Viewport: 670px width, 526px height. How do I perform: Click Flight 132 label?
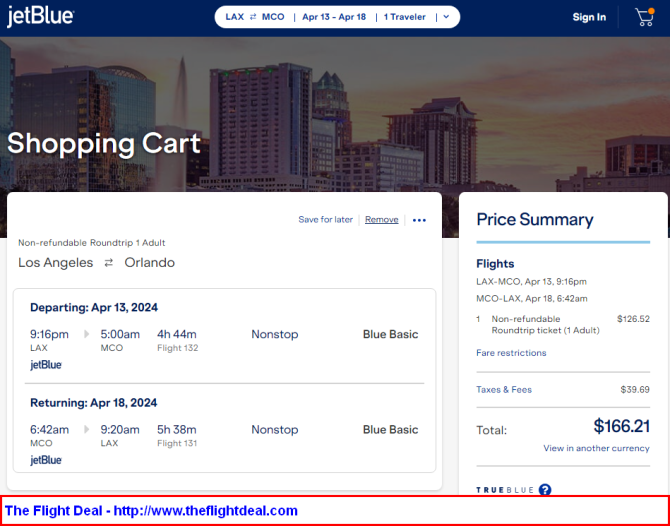coord(178,348)
